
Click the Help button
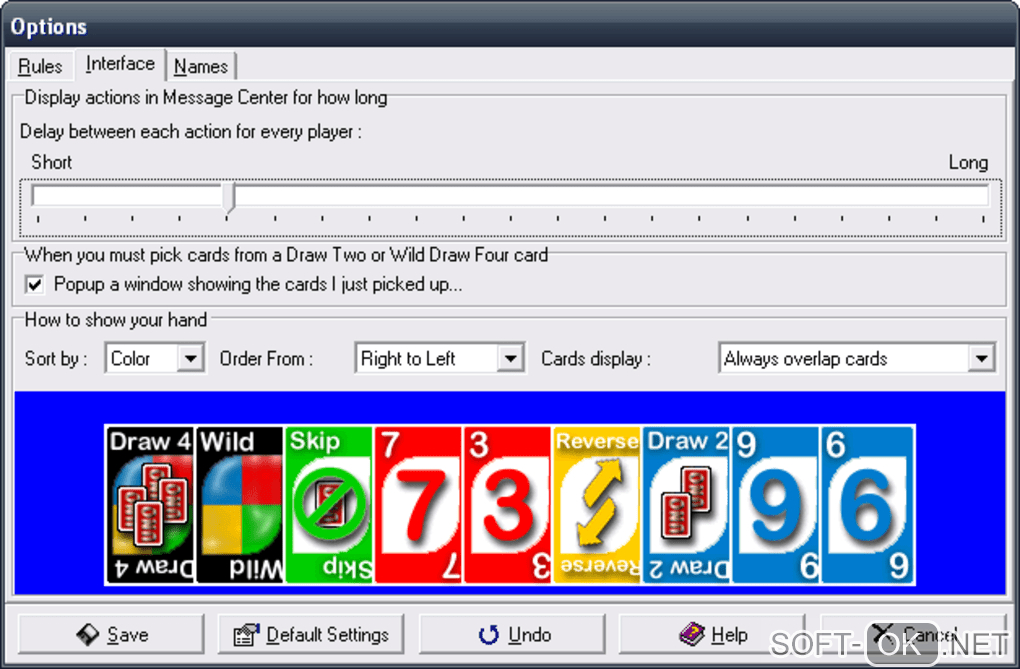click(712, 634)
